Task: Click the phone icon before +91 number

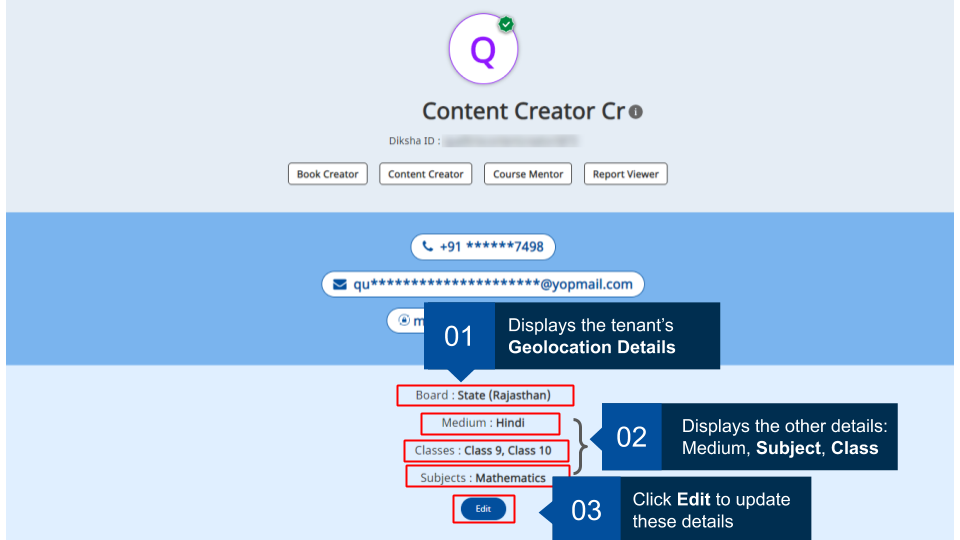Action: point(428,247)
